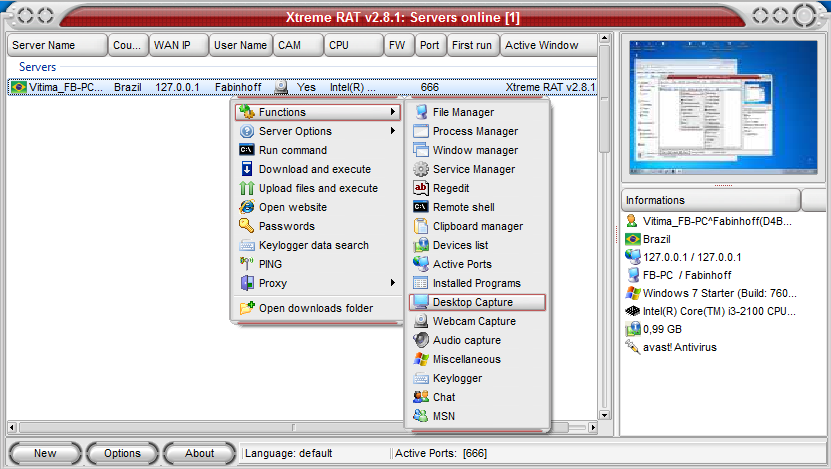Image resolution: width=831 pixels, height=469 pixels.
Task: Click the Miscellaneous Windows flag icon
Action: [421, 359]
